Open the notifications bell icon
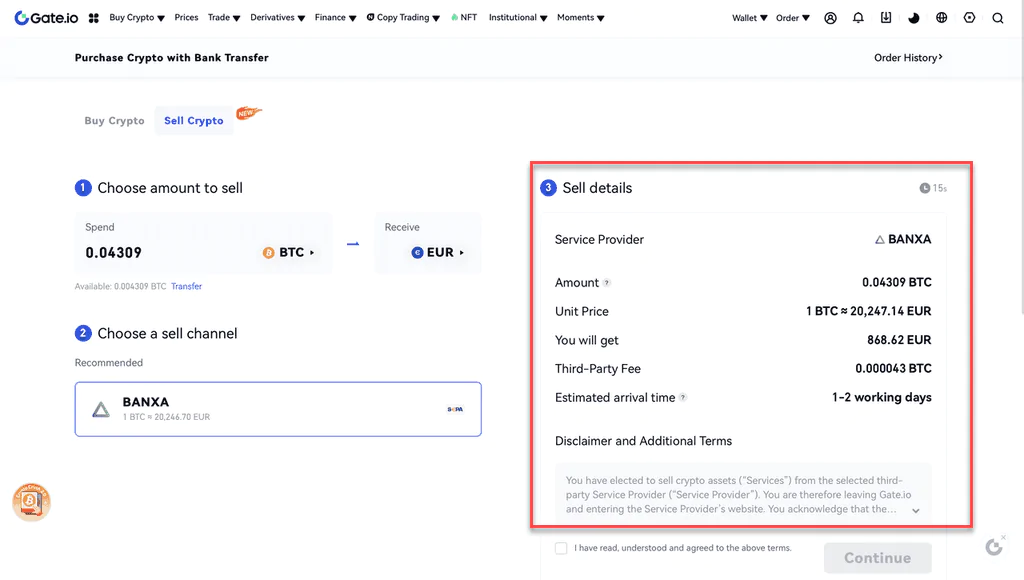 coord(858,18)
